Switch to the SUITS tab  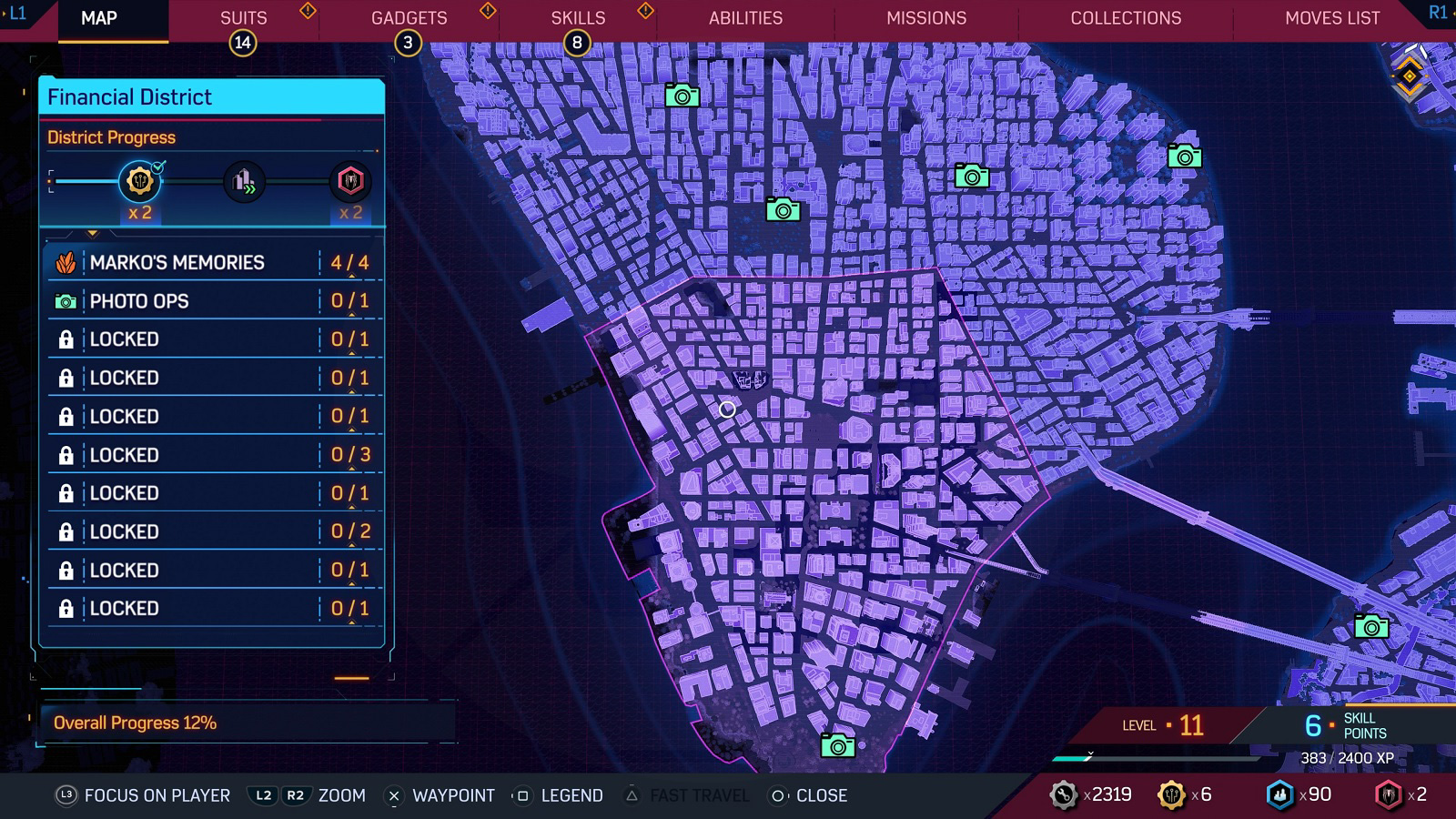243,18
